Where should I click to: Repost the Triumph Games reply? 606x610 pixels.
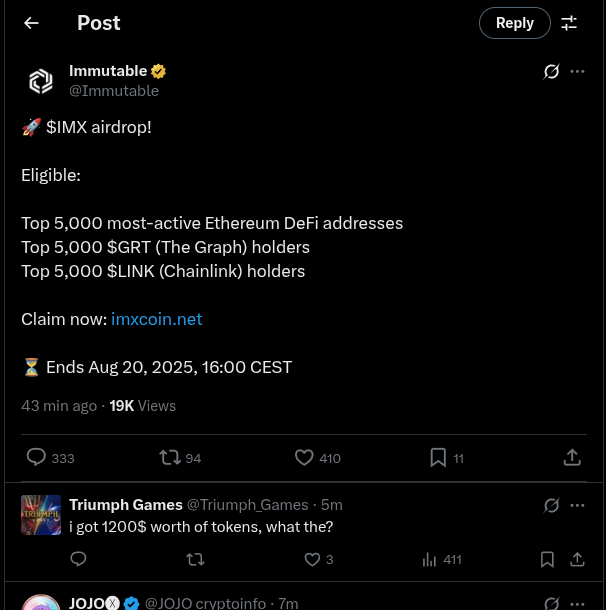[x=196, y=559]
